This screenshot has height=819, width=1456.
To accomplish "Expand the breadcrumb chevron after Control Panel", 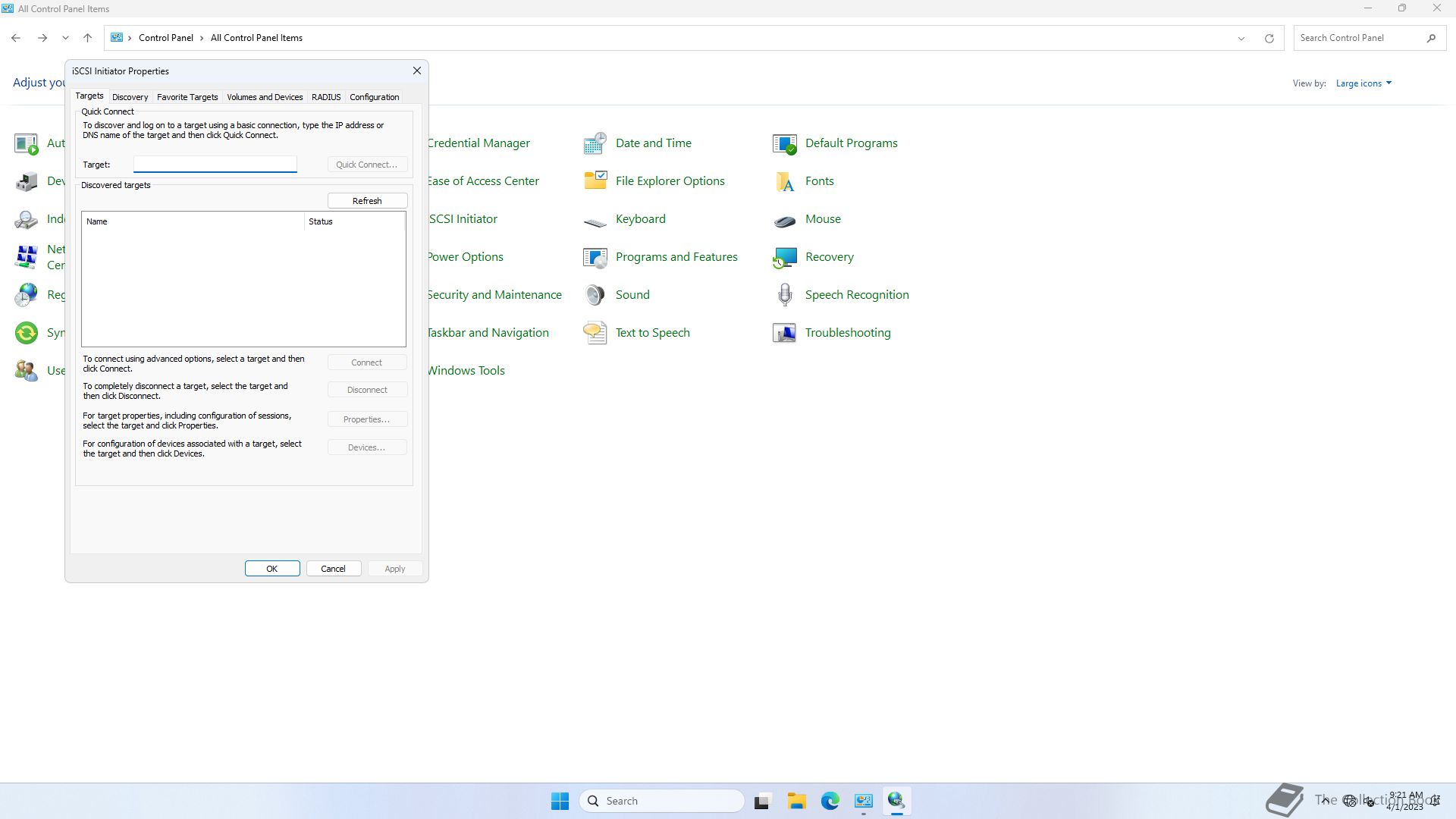I will click(x=202, y=38).
